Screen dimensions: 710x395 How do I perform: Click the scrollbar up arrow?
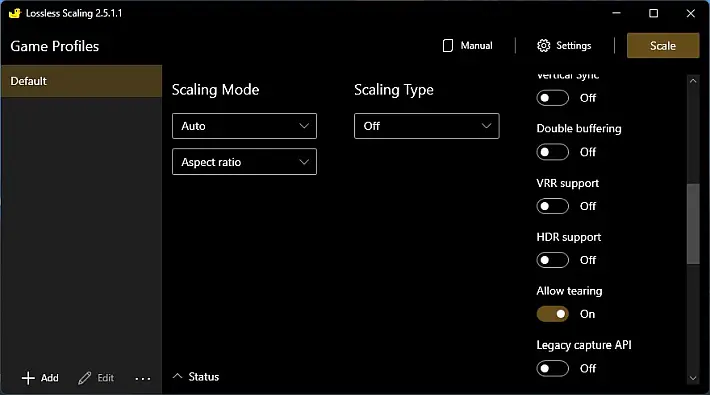tap(693, 81)
